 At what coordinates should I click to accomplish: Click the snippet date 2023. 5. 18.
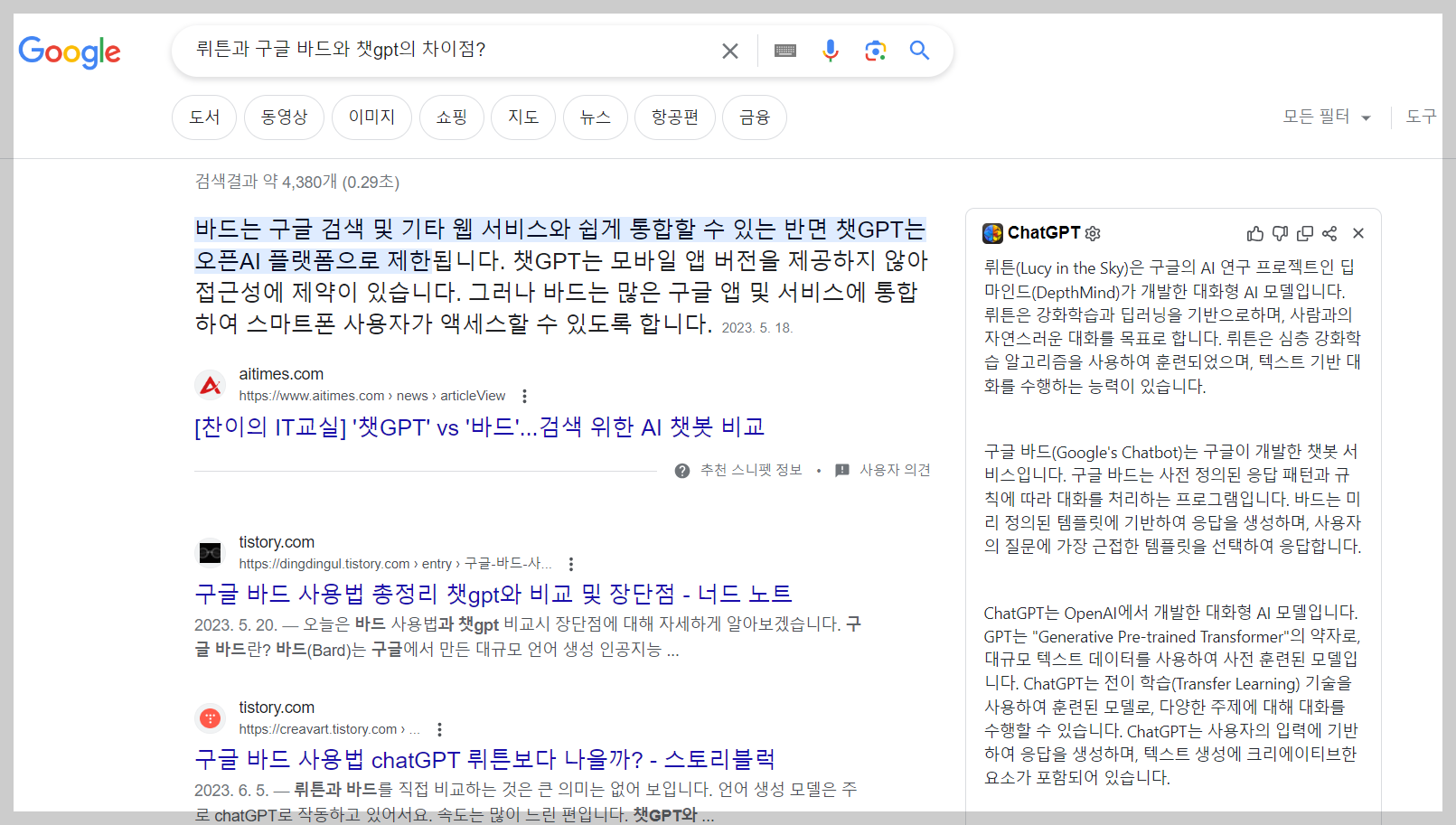756,328
